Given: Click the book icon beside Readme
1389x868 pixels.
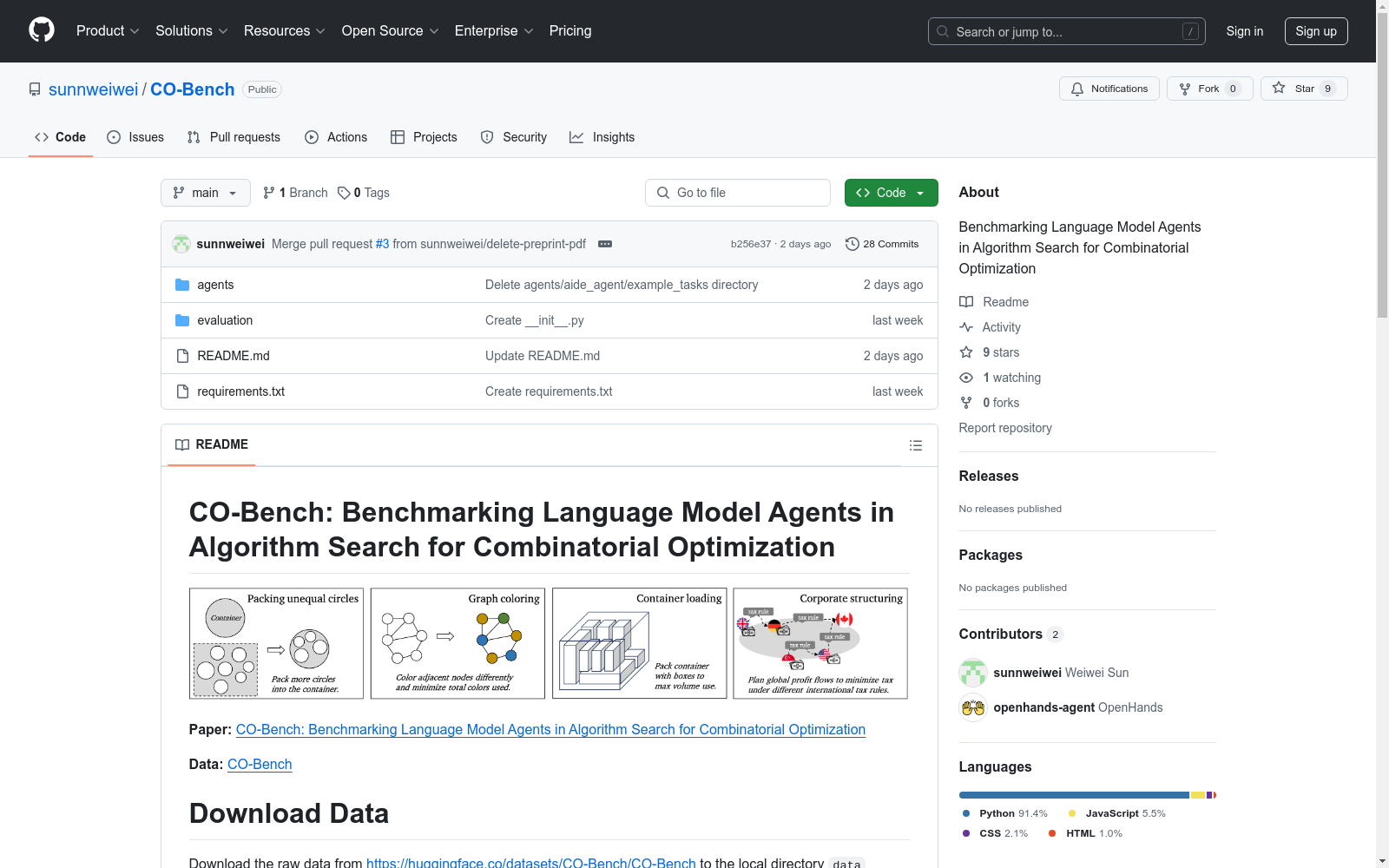Looking at the screenshot, I should point(966,302).
